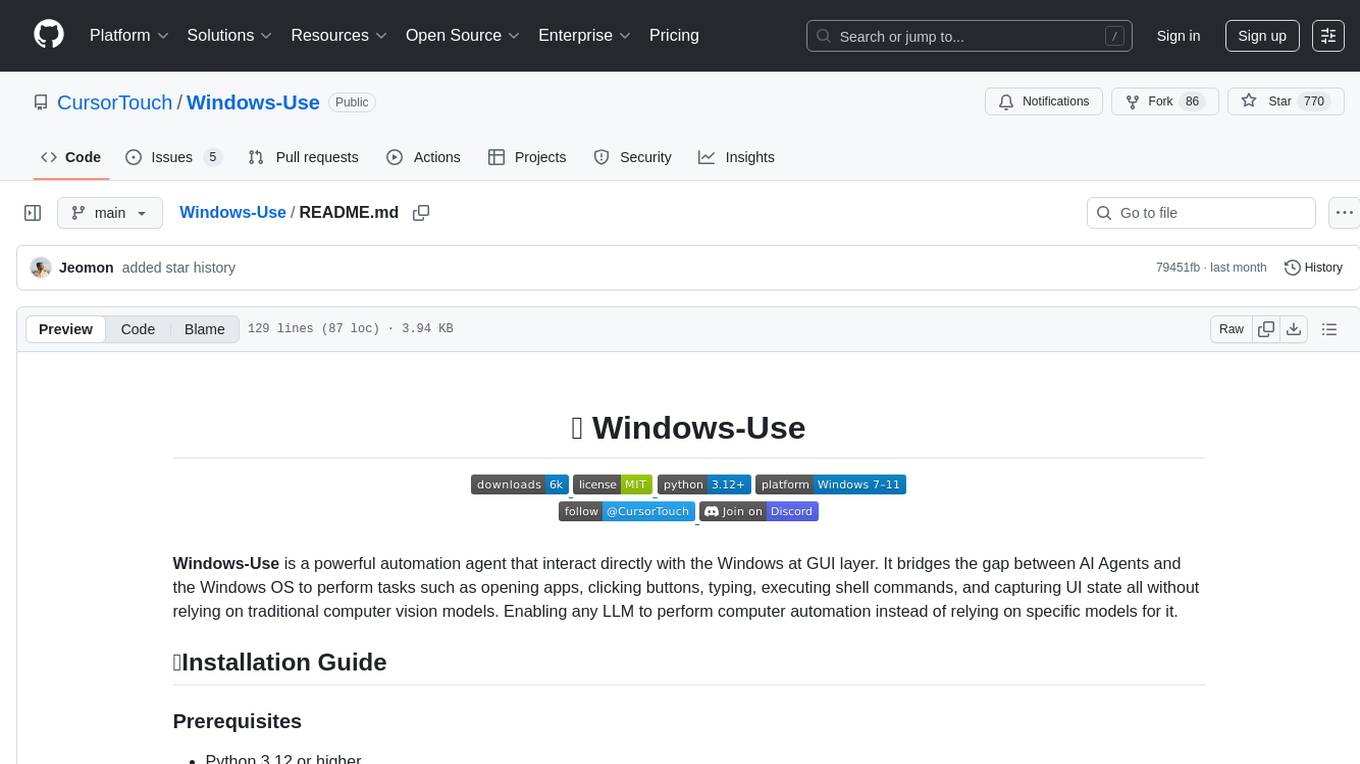
Task: Click Jeomon's avatar image
Action: coord(41,268)
